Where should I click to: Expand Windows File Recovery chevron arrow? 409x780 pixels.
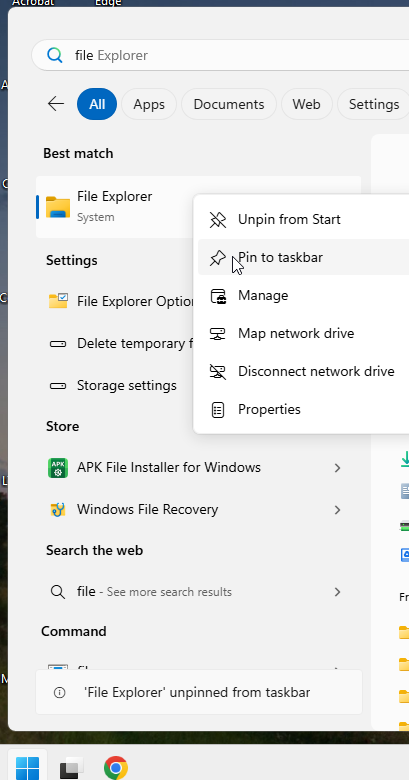tap(337, 510)
